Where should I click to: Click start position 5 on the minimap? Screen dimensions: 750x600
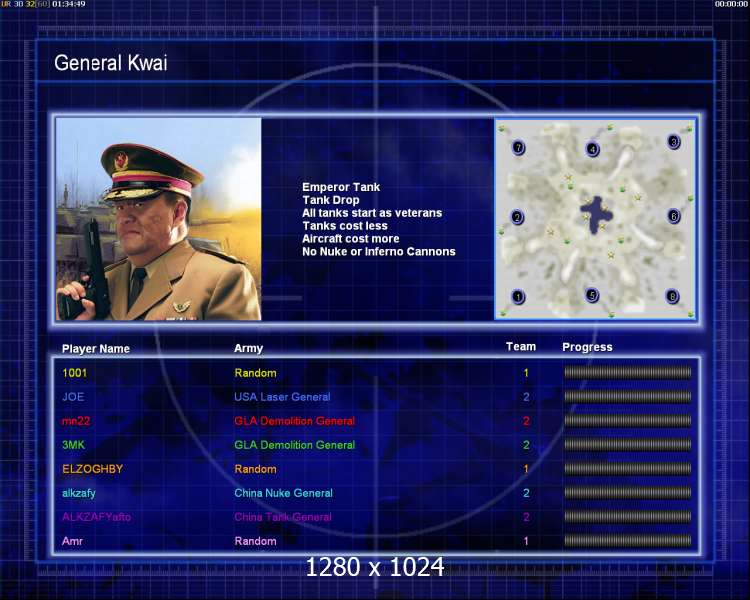[x=592, y=295]
